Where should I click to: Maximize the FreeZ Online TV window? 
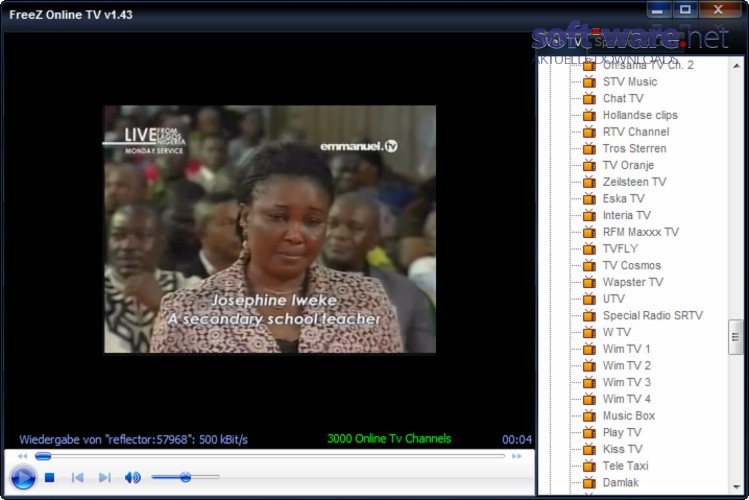coord(685,11)
